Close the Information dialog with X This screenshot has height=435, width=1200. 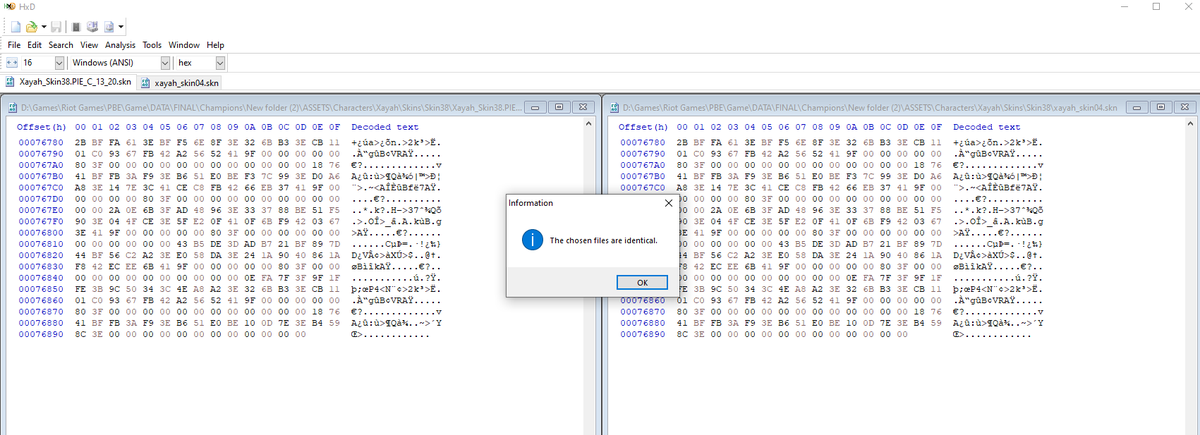point(669,203)
